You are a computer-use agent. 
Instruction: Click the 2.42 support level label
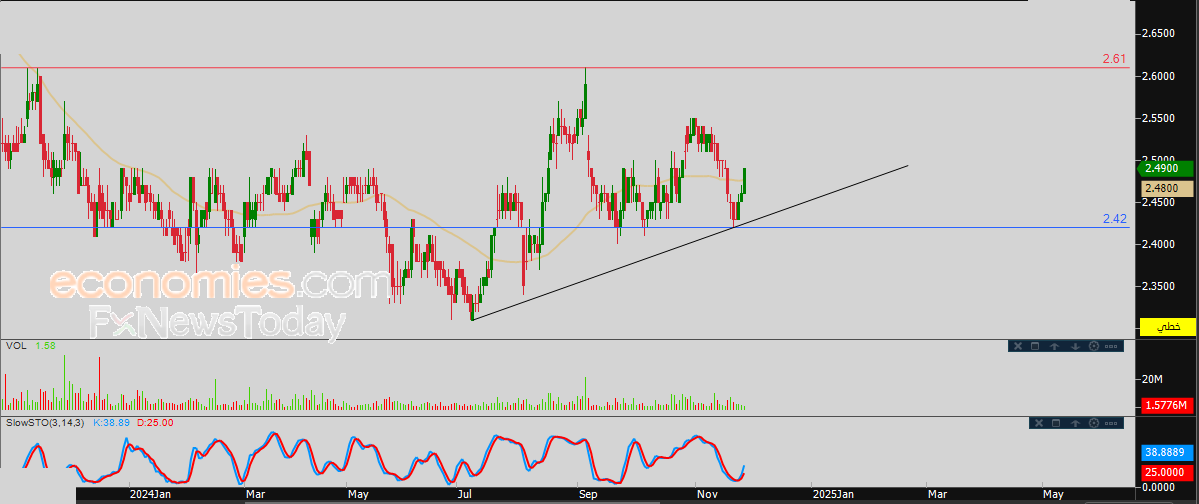coord(1114,219)
